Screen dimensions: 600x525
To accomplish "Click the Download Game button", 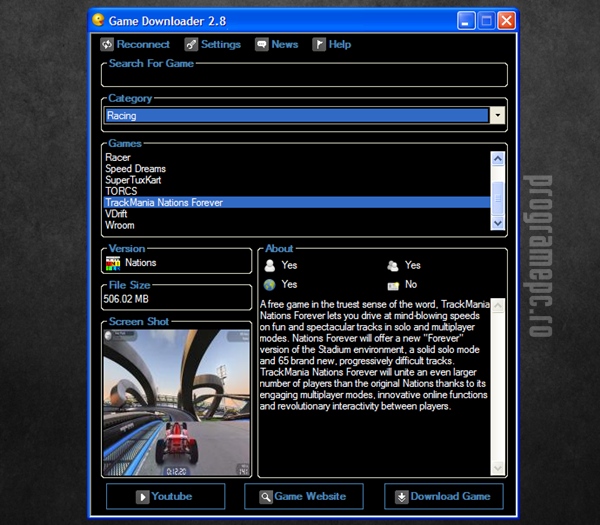I will 444,496.
